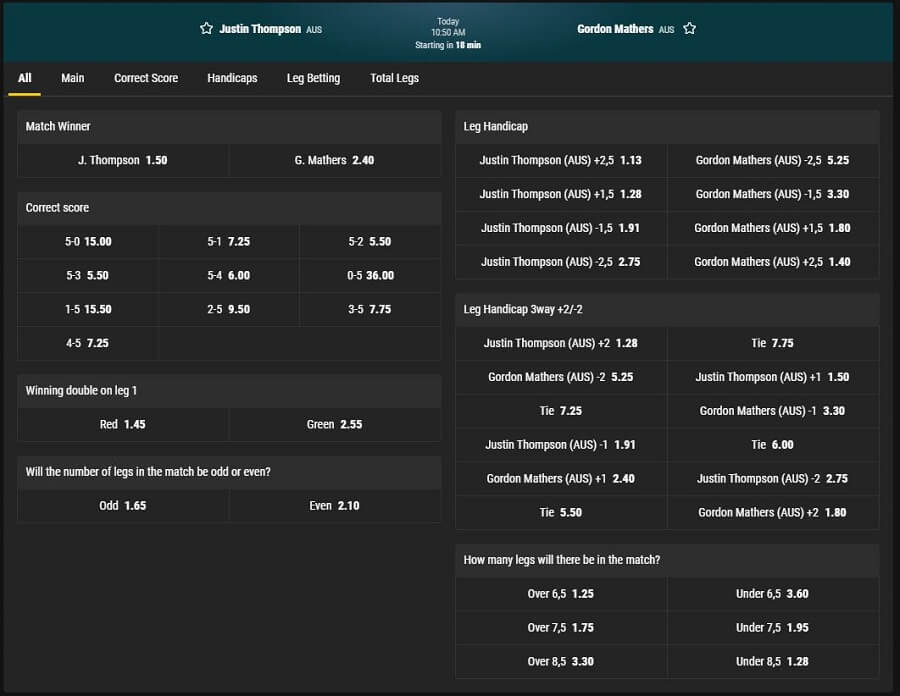
Task: Select correct score 5-0 at 15.00
Action: pos(88,242)
